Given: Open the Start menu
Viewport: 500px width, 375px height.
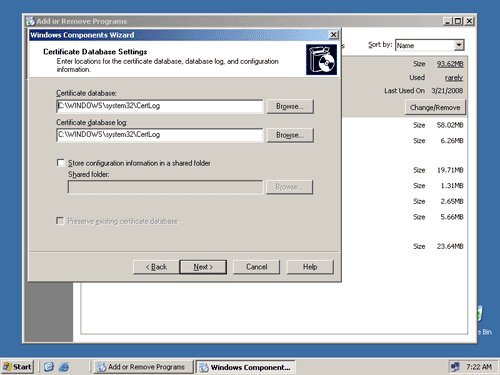Looking at the screenshot, I should point(17,367).
